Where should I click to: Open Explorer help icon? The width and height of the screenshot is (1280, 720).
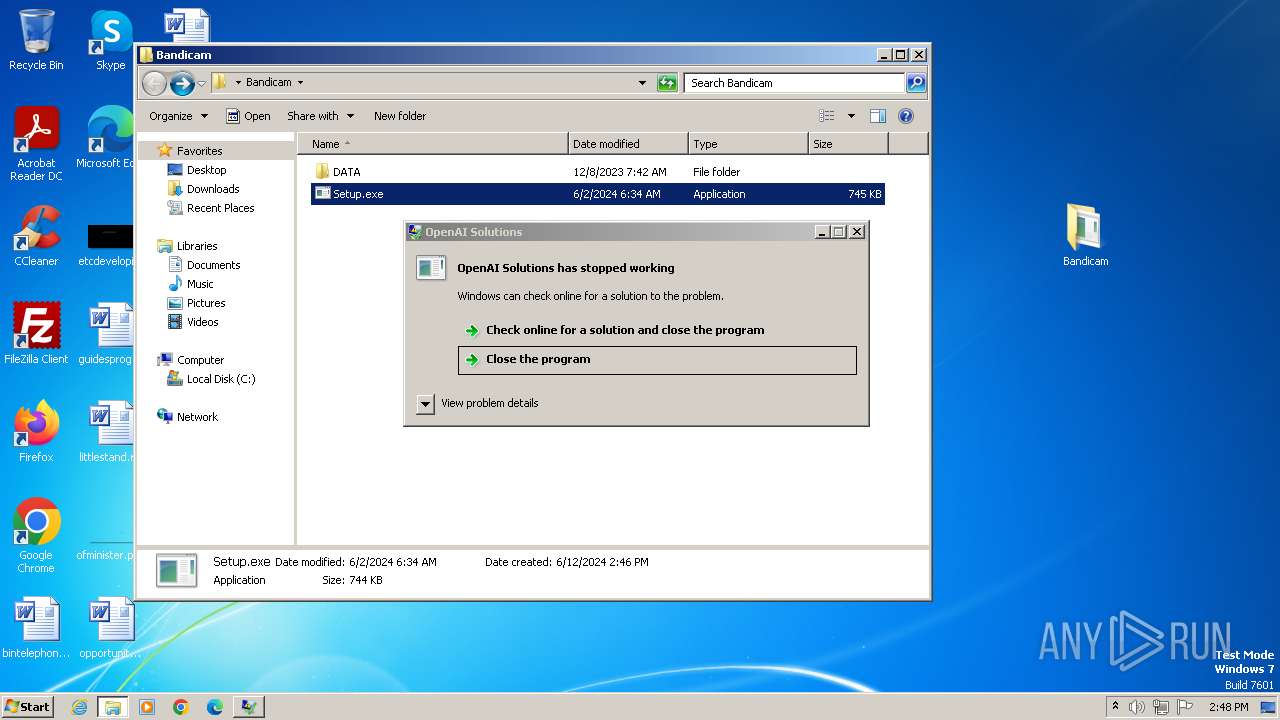tap(906, 116)
